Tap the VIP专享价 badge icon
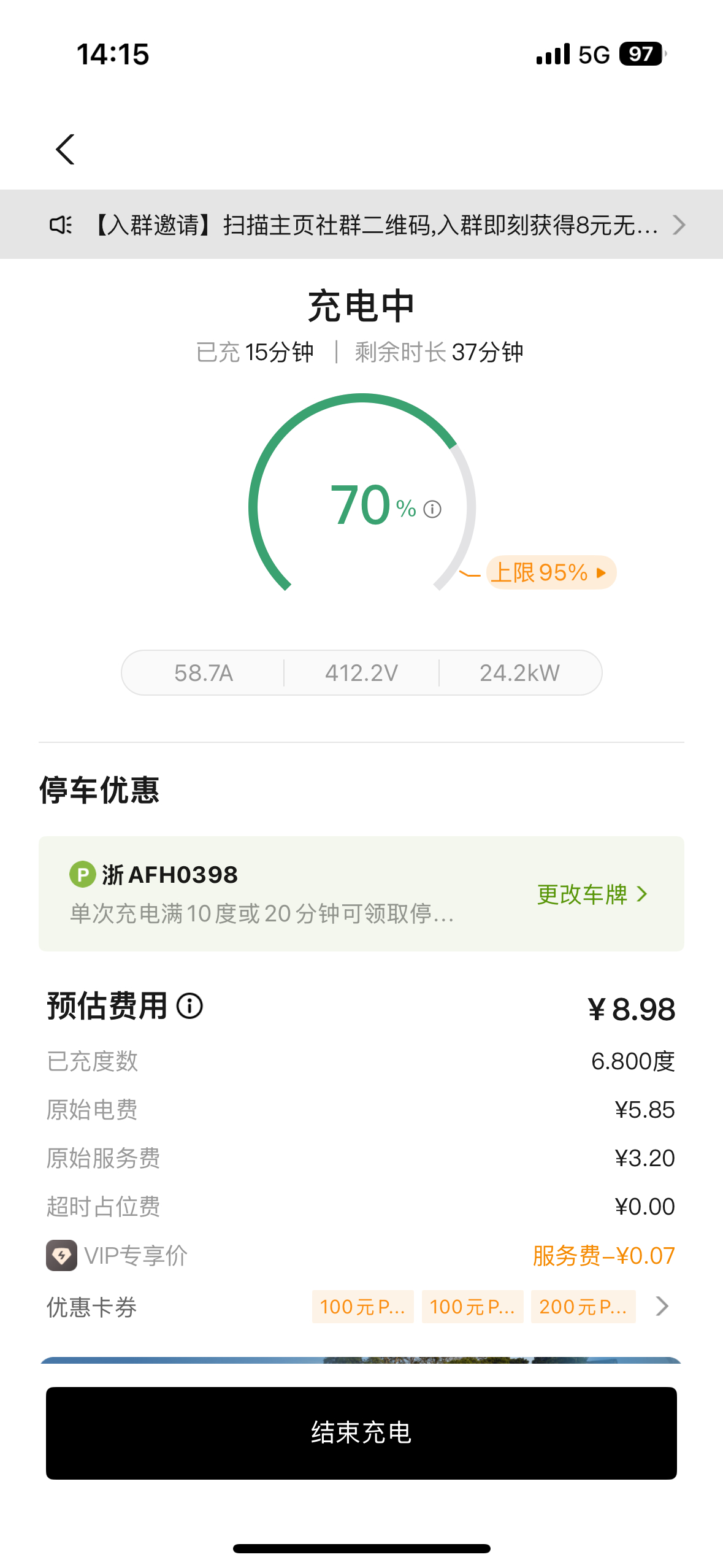The height and width of the screenshot is (1568, 723). 61,1255
